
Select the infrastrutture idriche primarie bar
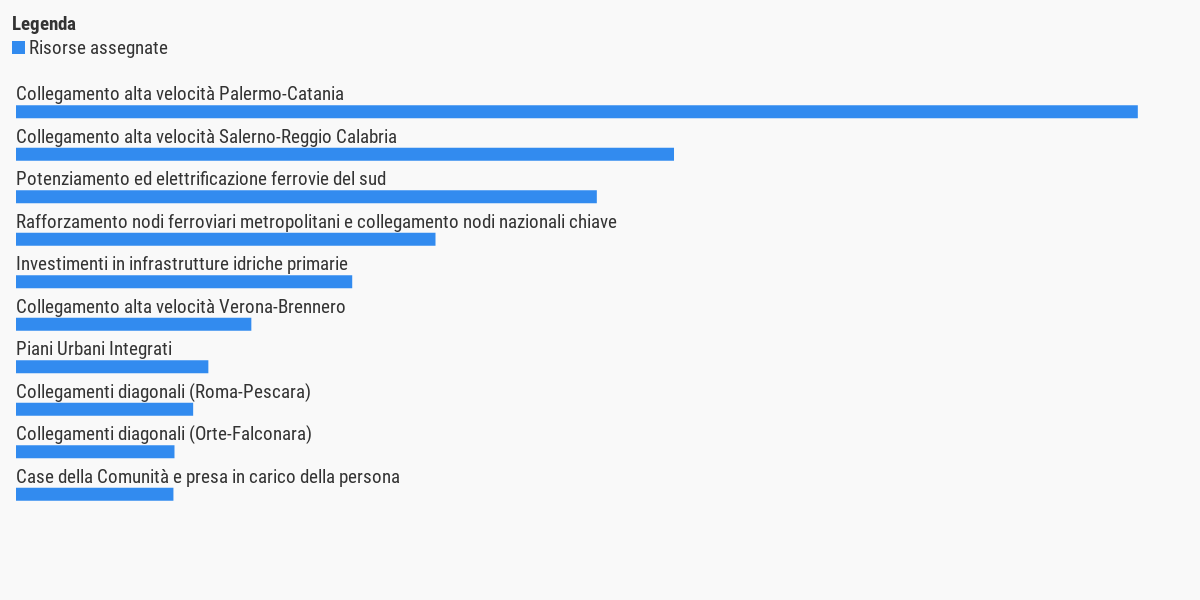click(184, 282)
